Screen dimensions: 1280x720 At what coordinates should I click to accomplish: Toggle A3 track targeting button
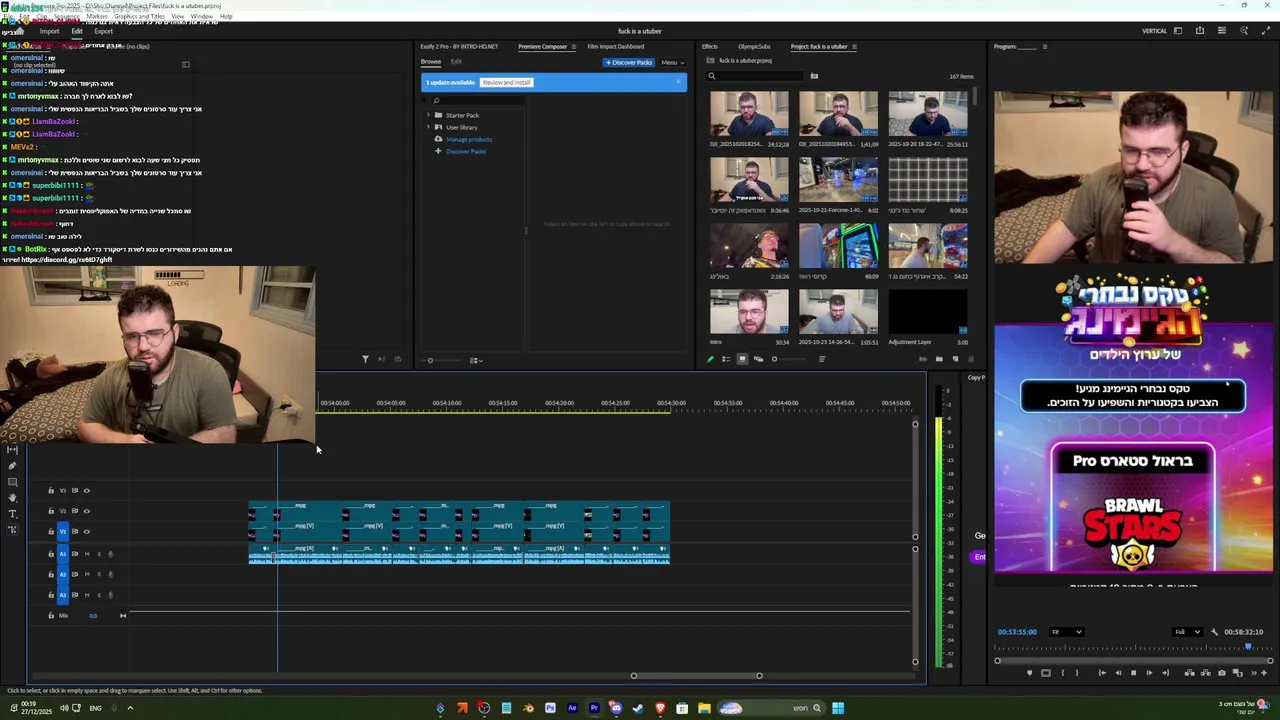(x=62, y=595)
